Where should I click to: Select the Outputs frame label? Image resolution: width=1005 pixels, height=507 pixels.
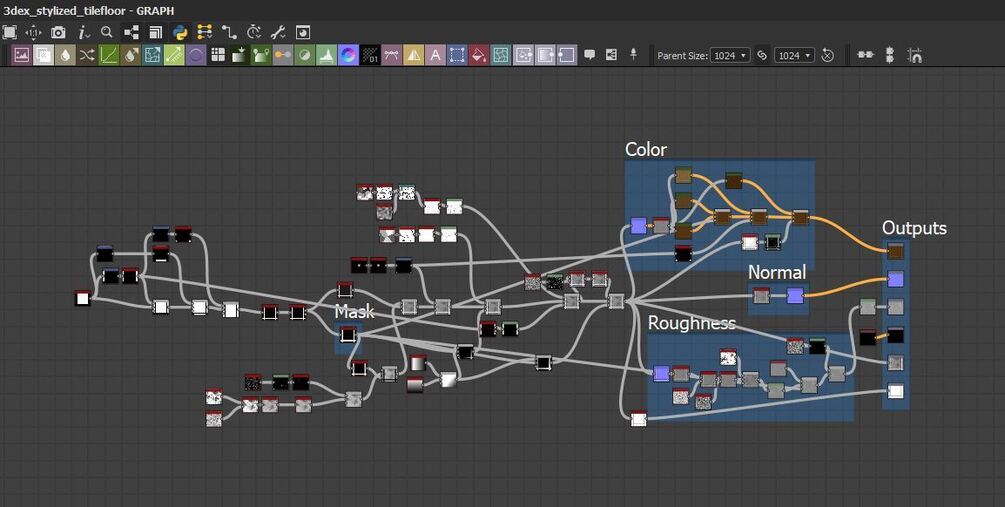[914, 228]
